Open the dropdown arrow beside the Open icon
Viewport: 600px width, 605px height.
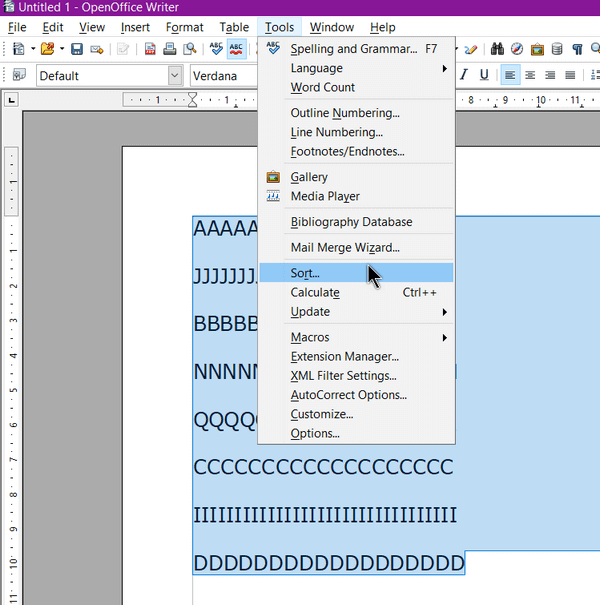click(x=62, y=49)
